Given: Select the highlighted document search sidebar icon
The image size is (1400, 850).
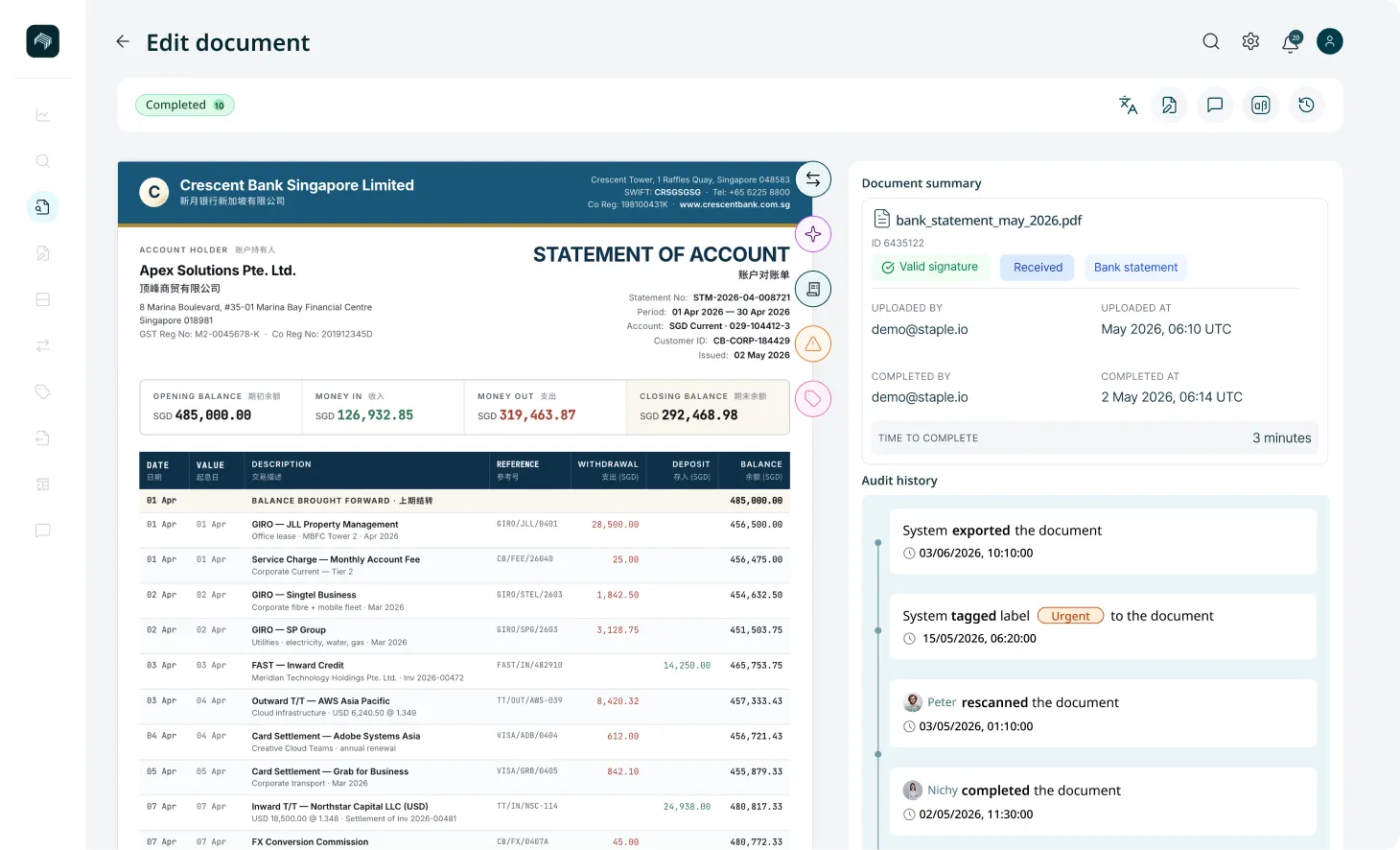Looking at the screenshot, I should click(x=42, y=207).
